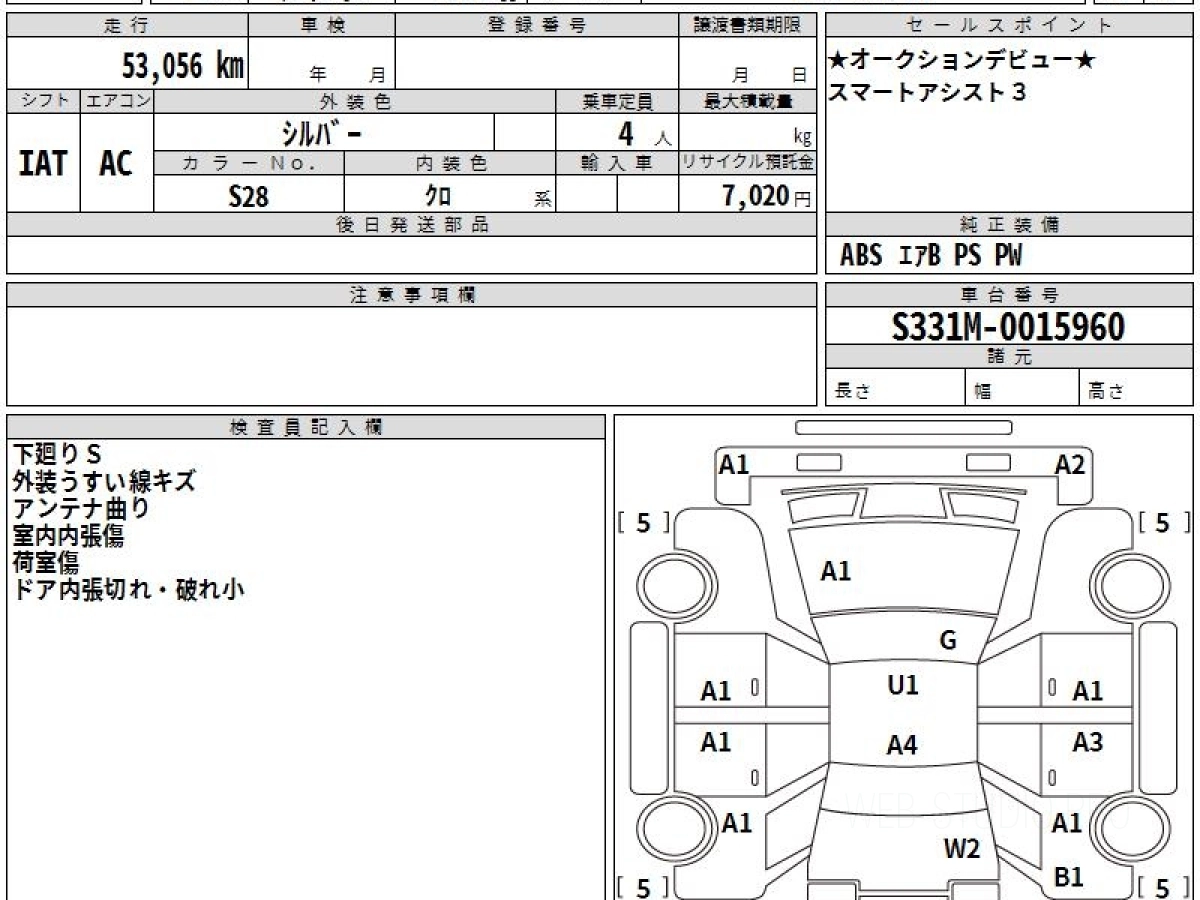Select the リサイクル預託金 header
This screenshot has height=900, width=1200.
coord(748,163)
